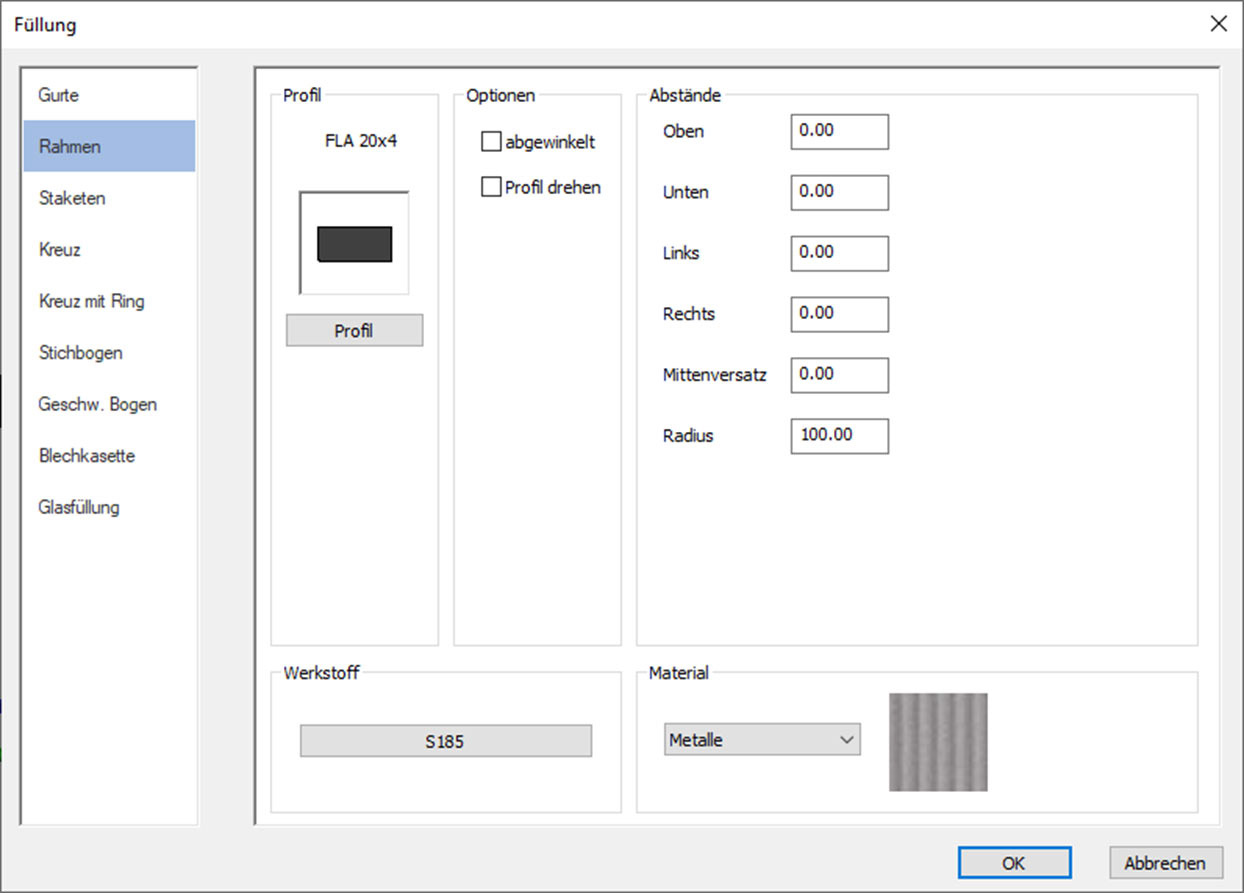
Task: Click the FLA 20x4 profile preview
Action: click(354, 243)
